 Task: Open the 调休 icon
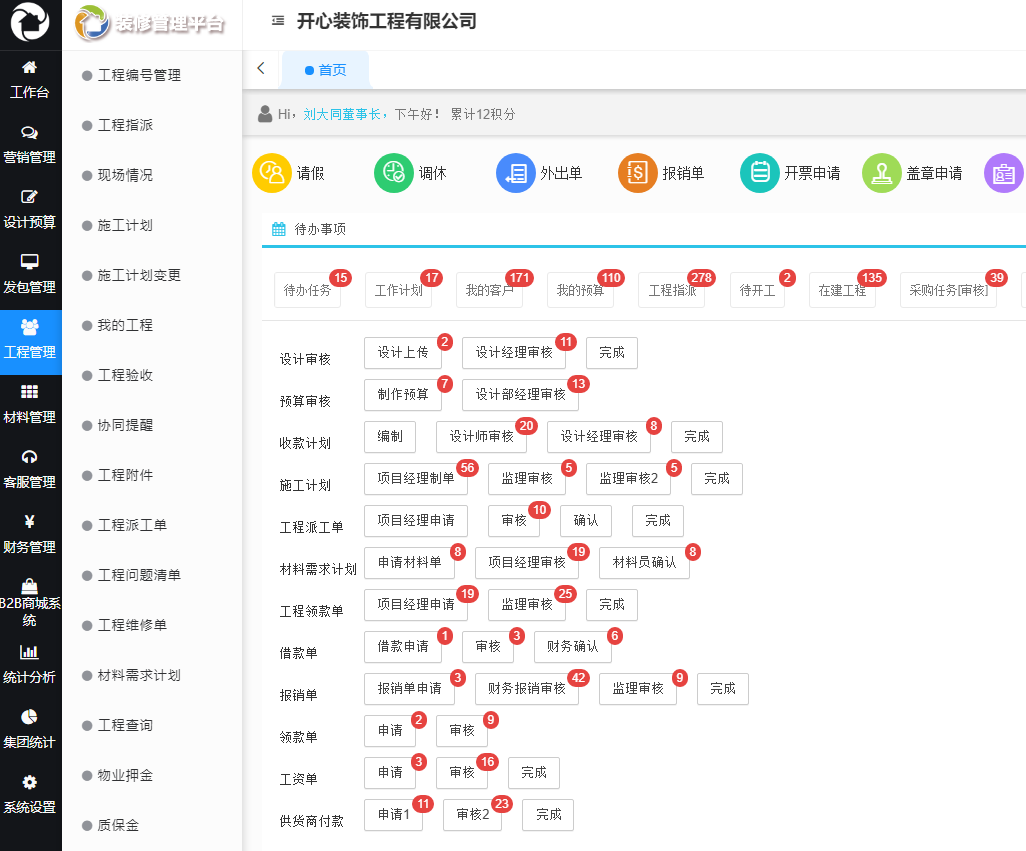393,172
